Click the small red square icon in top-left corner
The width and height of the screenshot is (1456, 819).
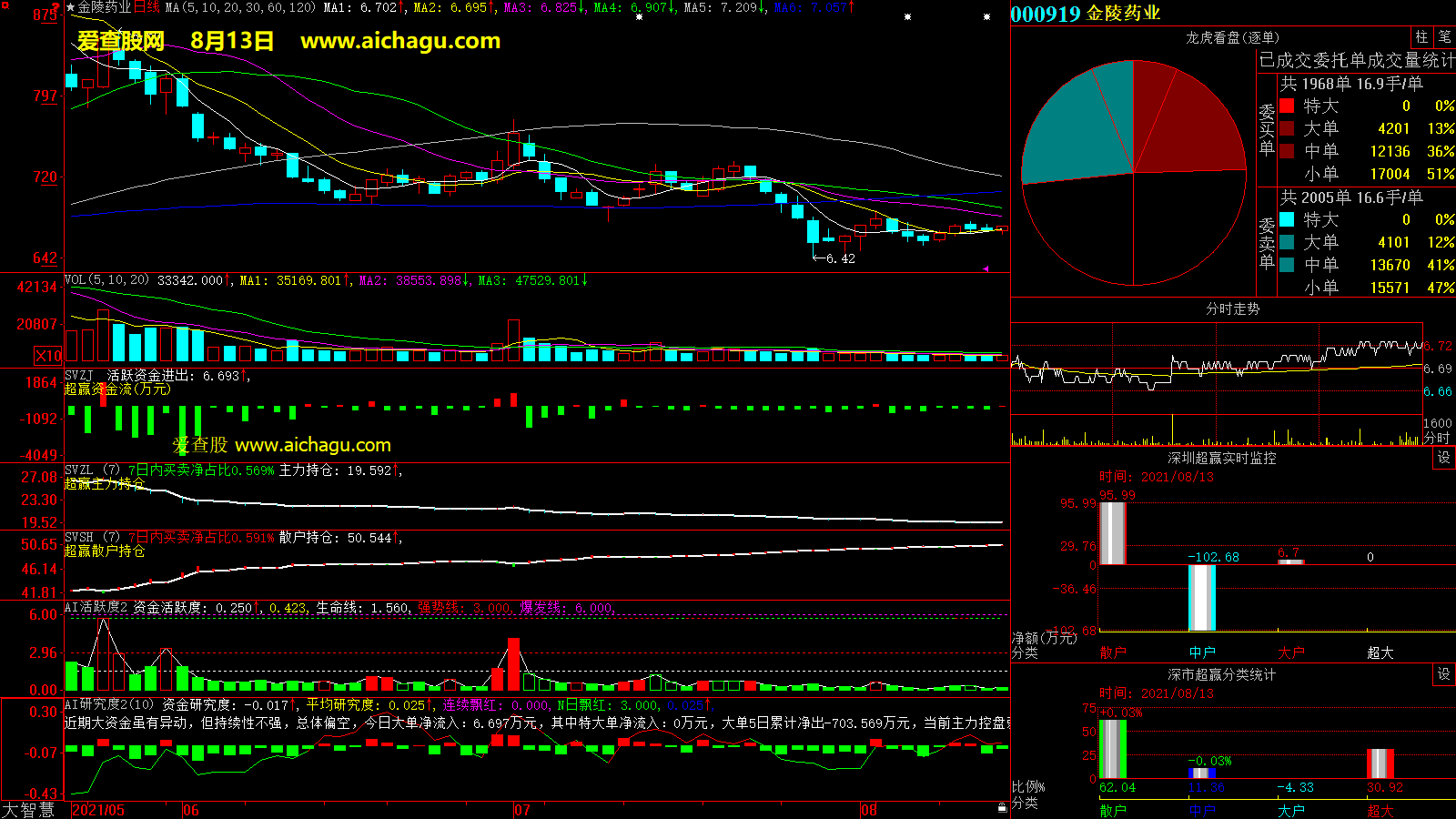[x=5, y=5]
